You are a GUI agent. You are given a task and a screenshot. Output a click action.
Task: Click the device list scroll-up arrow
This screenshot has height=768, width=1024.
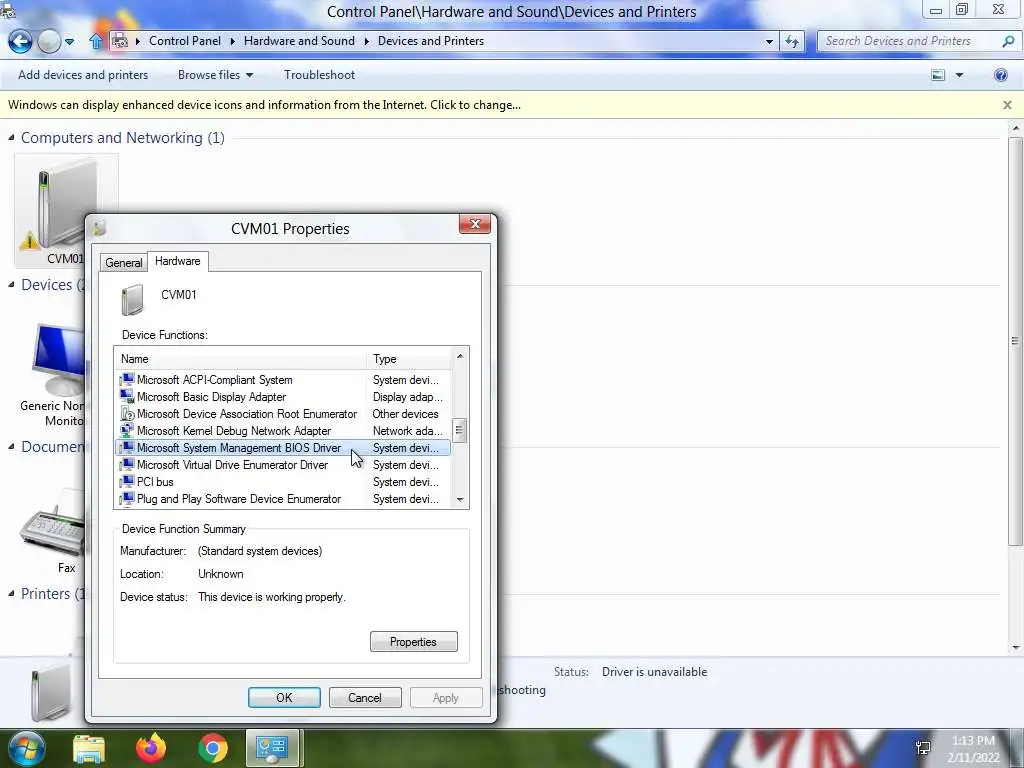(x=460, y=356)
